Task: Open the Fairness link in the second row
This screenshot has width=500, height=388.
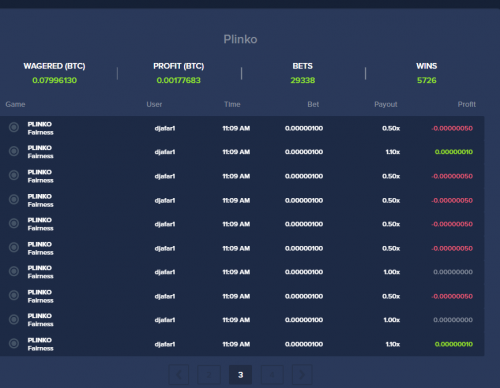Action: pyautogui.click(x=41, y=156)
